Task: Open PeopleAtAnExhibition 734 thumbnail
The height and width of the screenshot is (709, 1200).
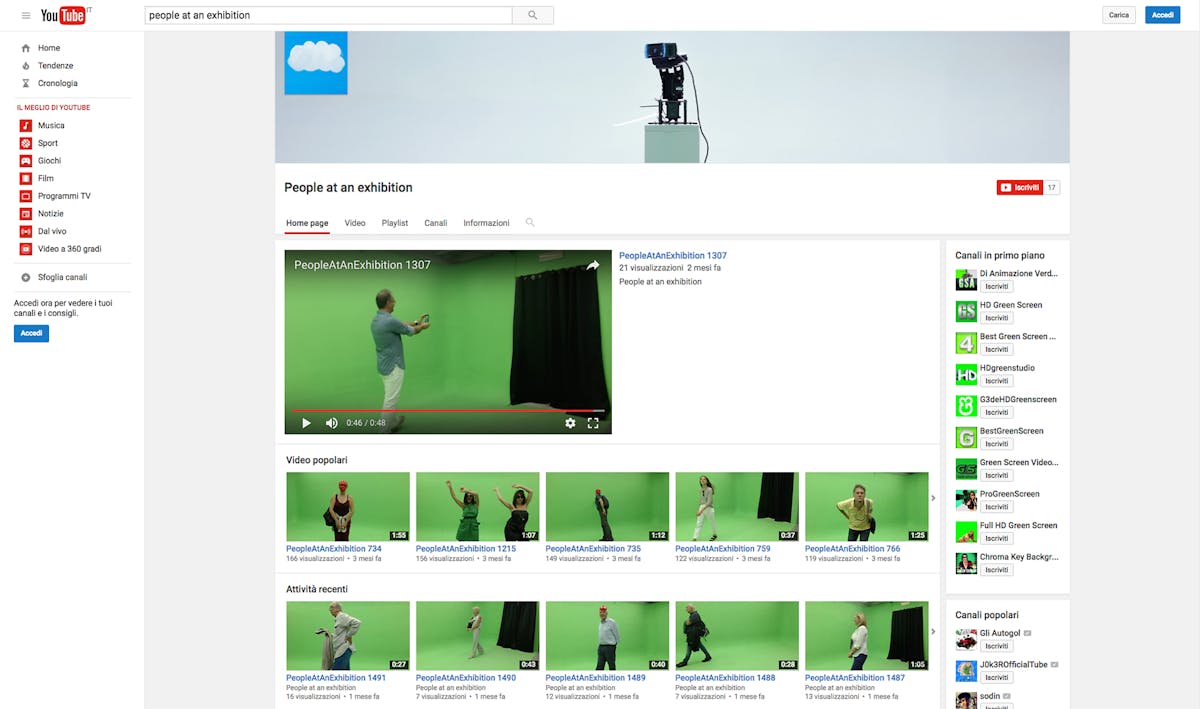Action: tap(347, 506)
